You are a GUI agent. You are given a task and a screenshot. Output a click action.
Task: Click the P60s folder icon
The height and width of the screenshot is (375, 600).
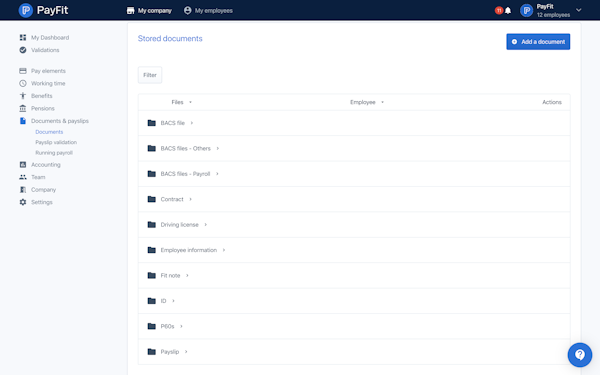tap(152, 326)
